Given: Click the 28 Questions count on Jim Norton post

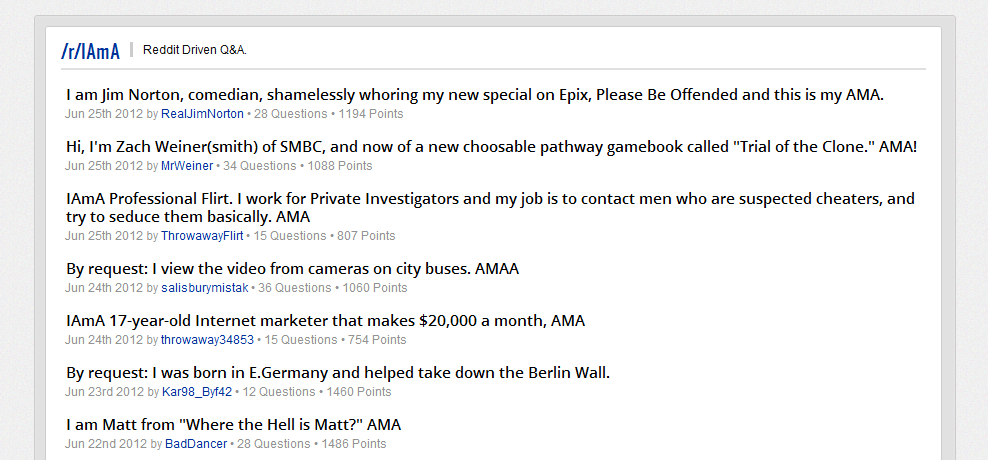Looking at the screenshot, I should coord(290,114).
